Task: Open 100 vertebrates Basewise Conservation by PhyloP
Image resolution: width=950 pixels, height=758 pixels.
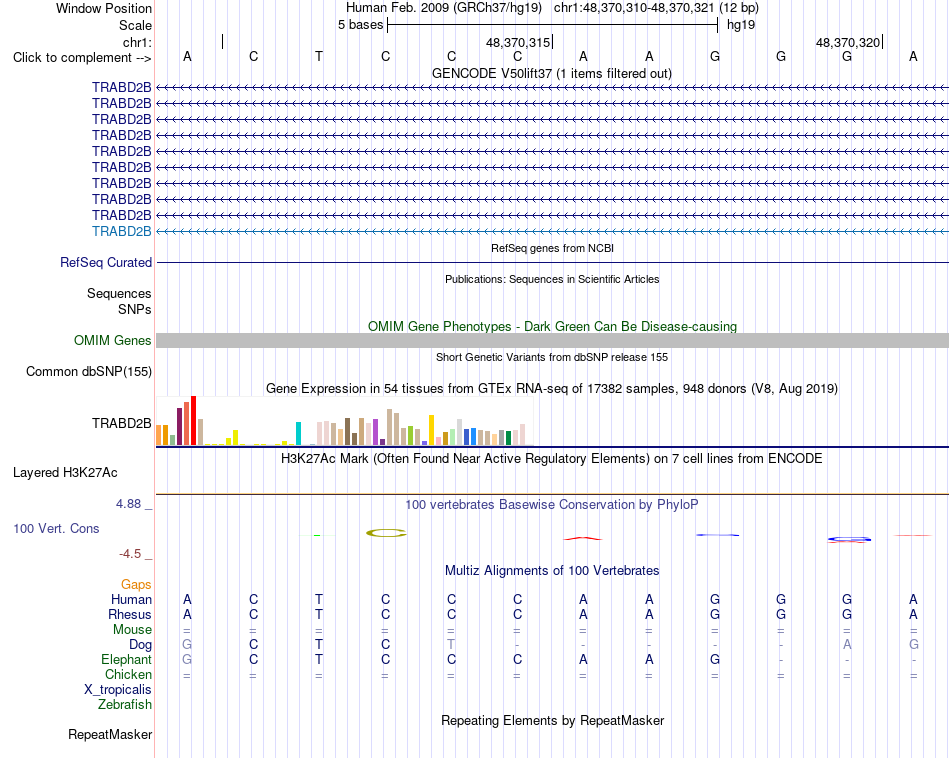Action: click(x=551, y=505)
